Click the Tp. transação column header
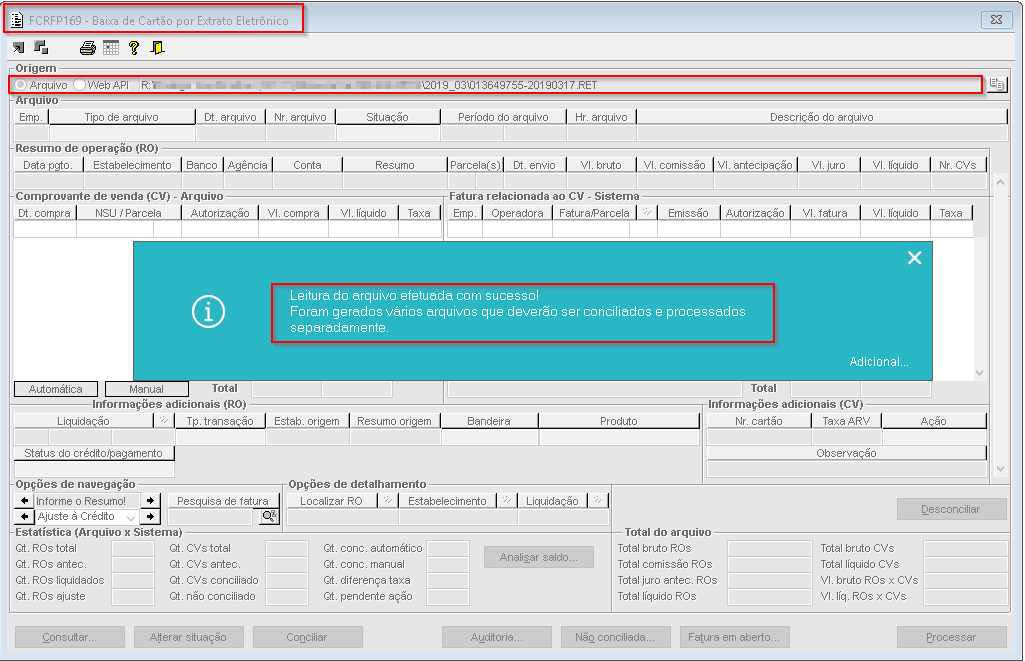The height and width of the screenshot is (661, 1025). [x=220, y=421]
